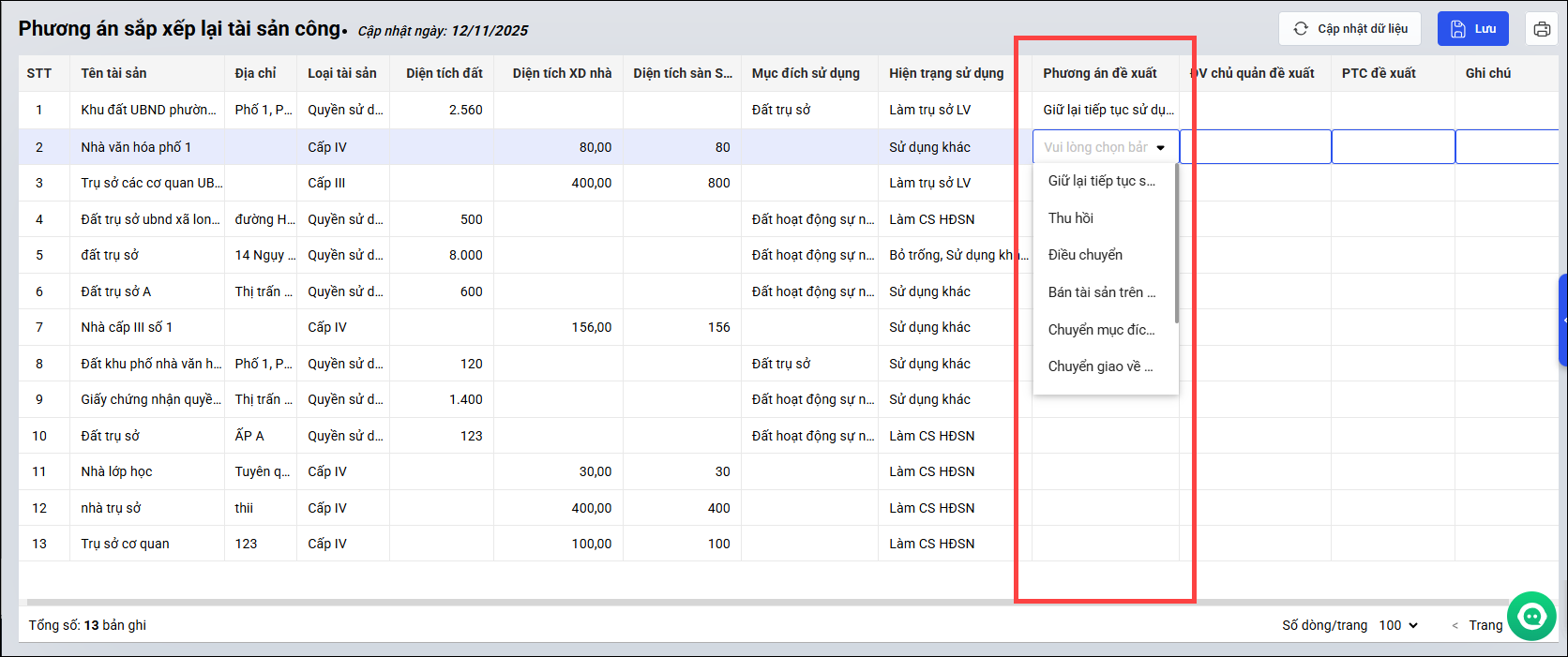Choose 'Chuyển mục đíc...' option
Viewport: 1568px width, 657px height.
[1101, 330]
